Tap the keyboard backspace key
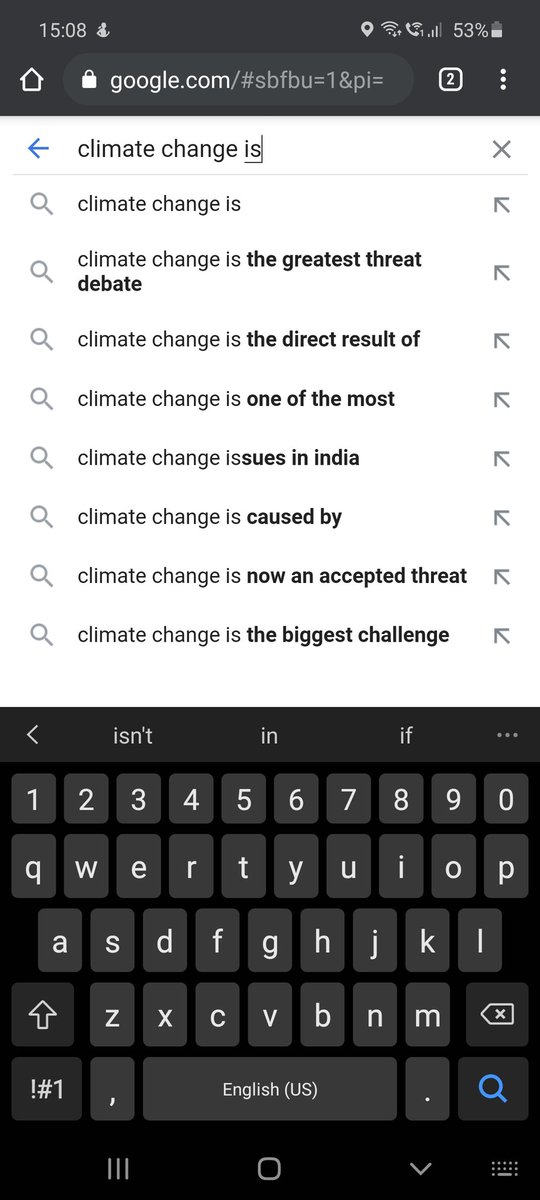Viewport: 540px width, 1200px height. click(x=497, y=1016)
